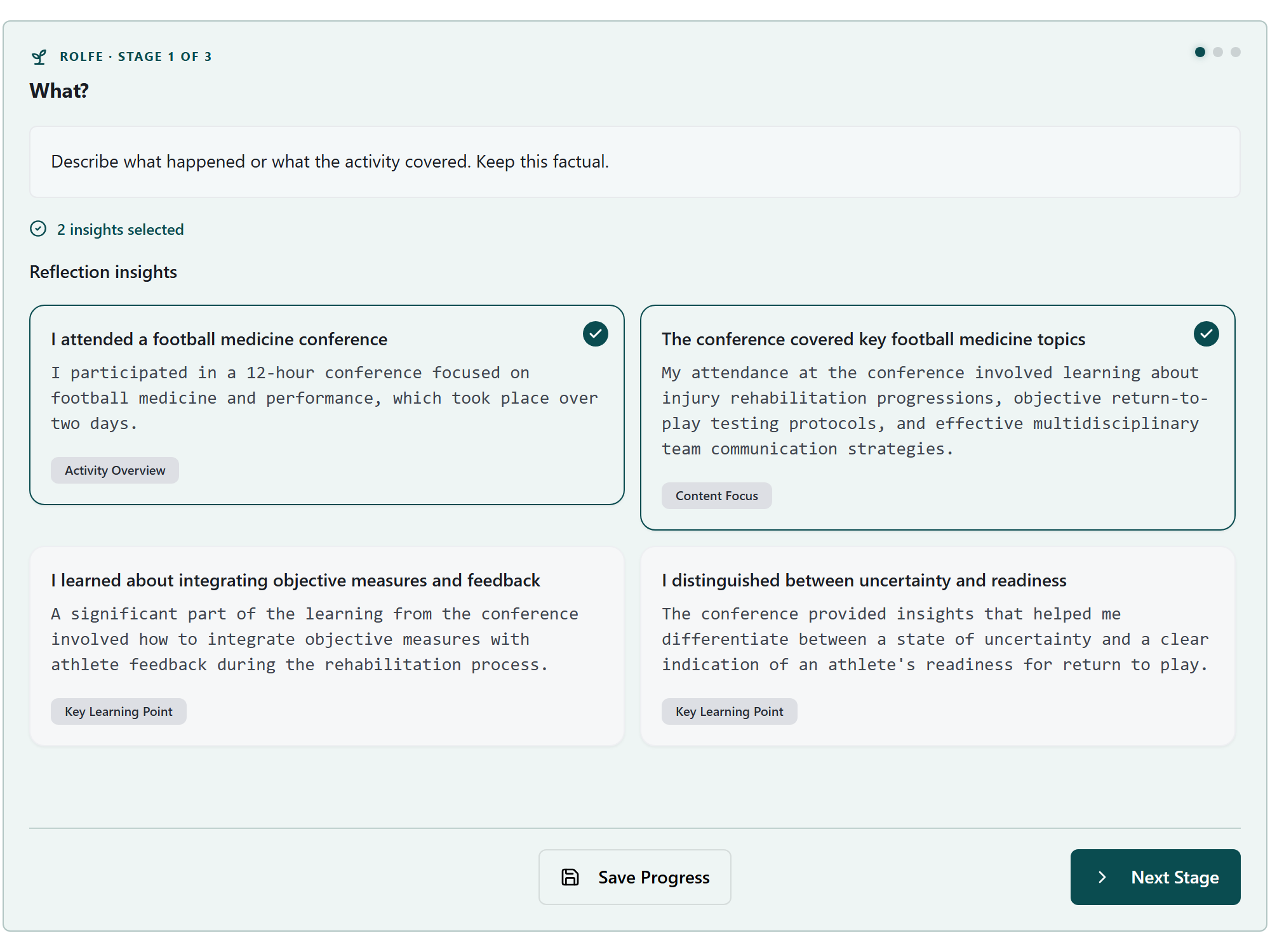Click the '12-hour conference' description paragraph
Image resolution: width=1270 pixels, height=952 pixels.
click(x=324, y=398)
